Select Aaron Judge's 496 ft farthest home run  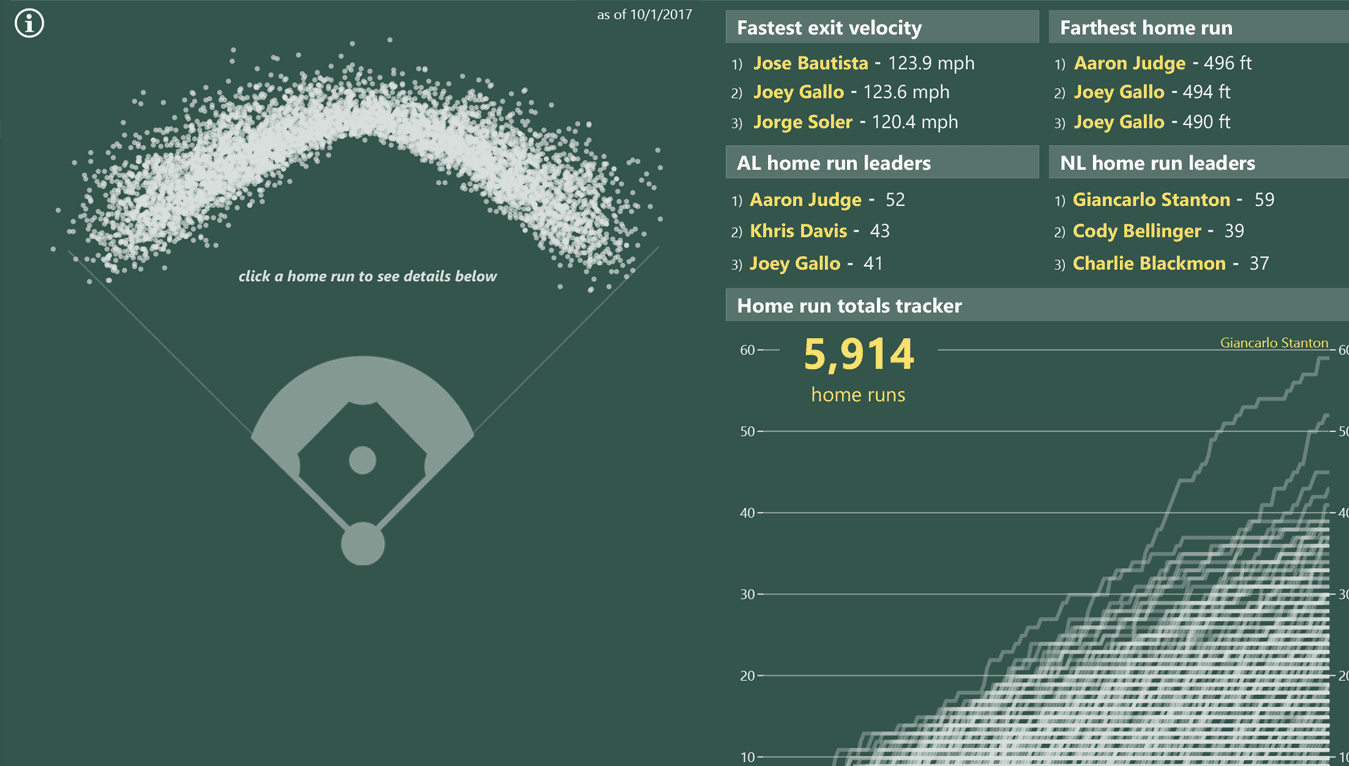coord(1129,63)
